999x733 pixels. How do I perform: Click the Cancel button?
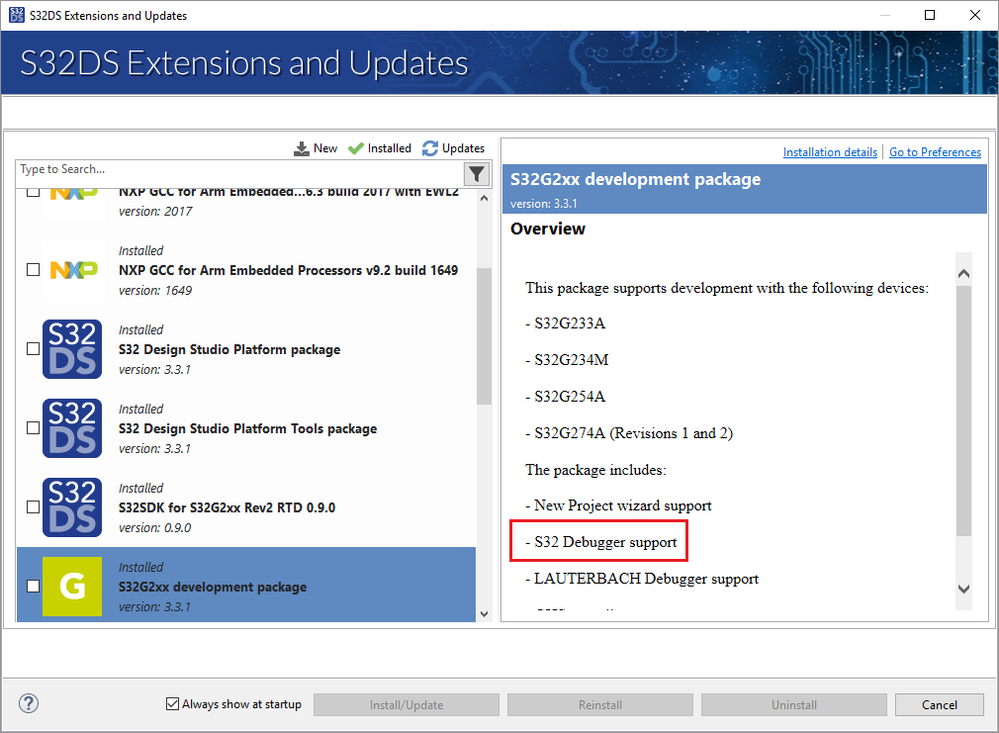tap(939, 705)
